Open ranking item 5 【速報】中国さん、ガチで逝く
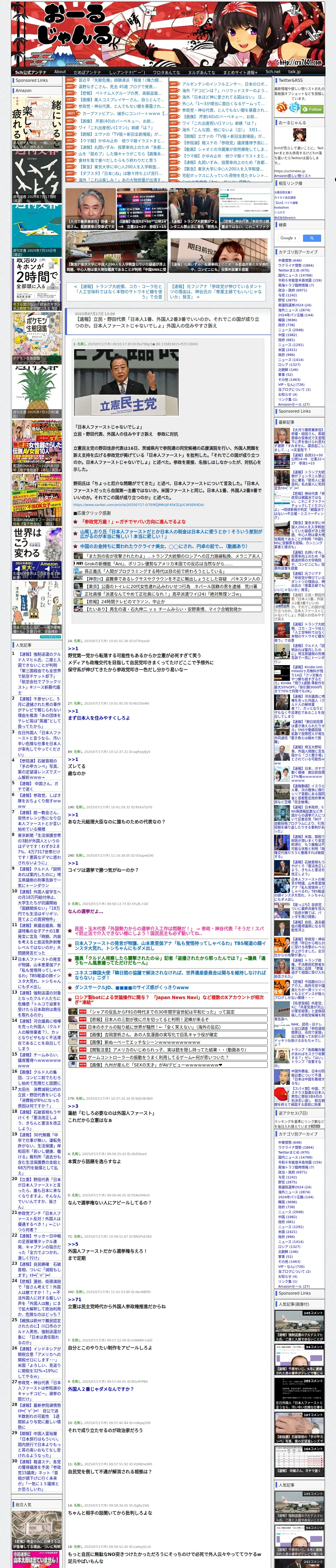This screenshot has height=1568, width=336. pos(39,786)
